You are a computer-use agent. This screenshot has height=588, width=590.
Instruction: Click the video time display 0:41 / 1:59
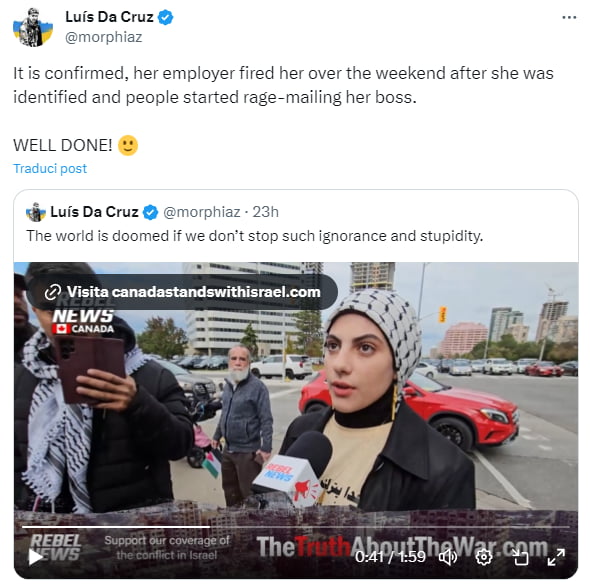pos(390,557)
